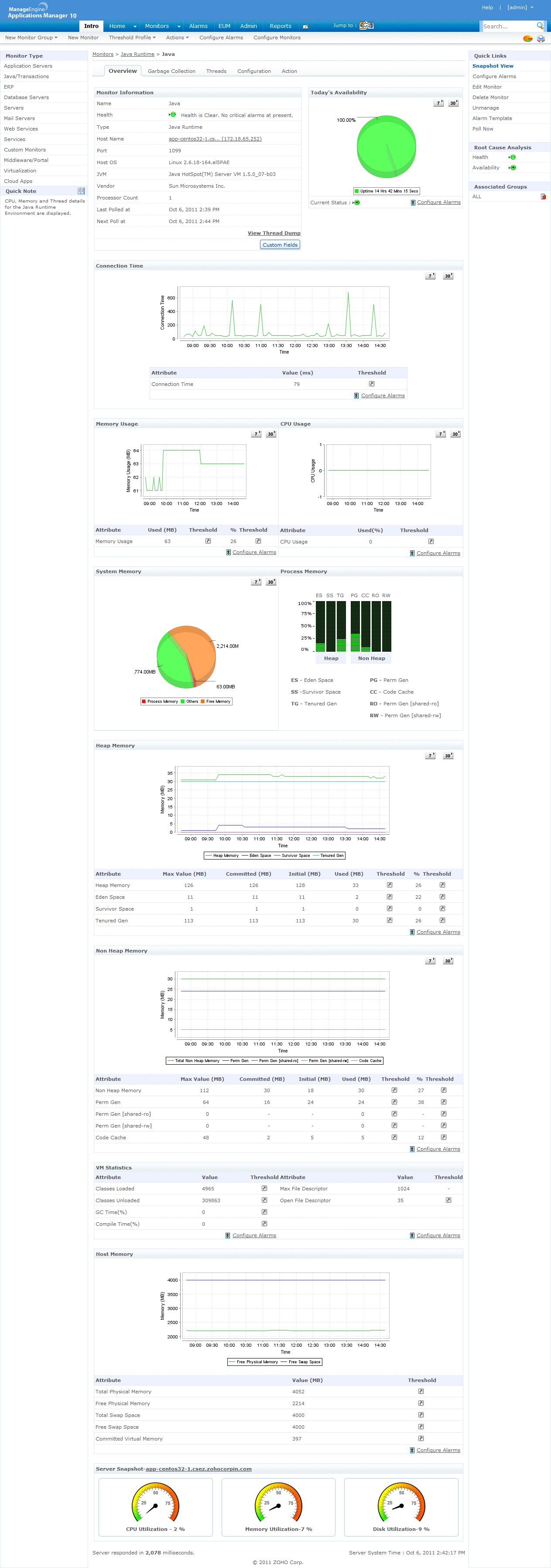Open the Threshold Profile dropdown menu
Image resolution: width=551 pixels, height=1568 pixels.
click(x=132, y=38)
